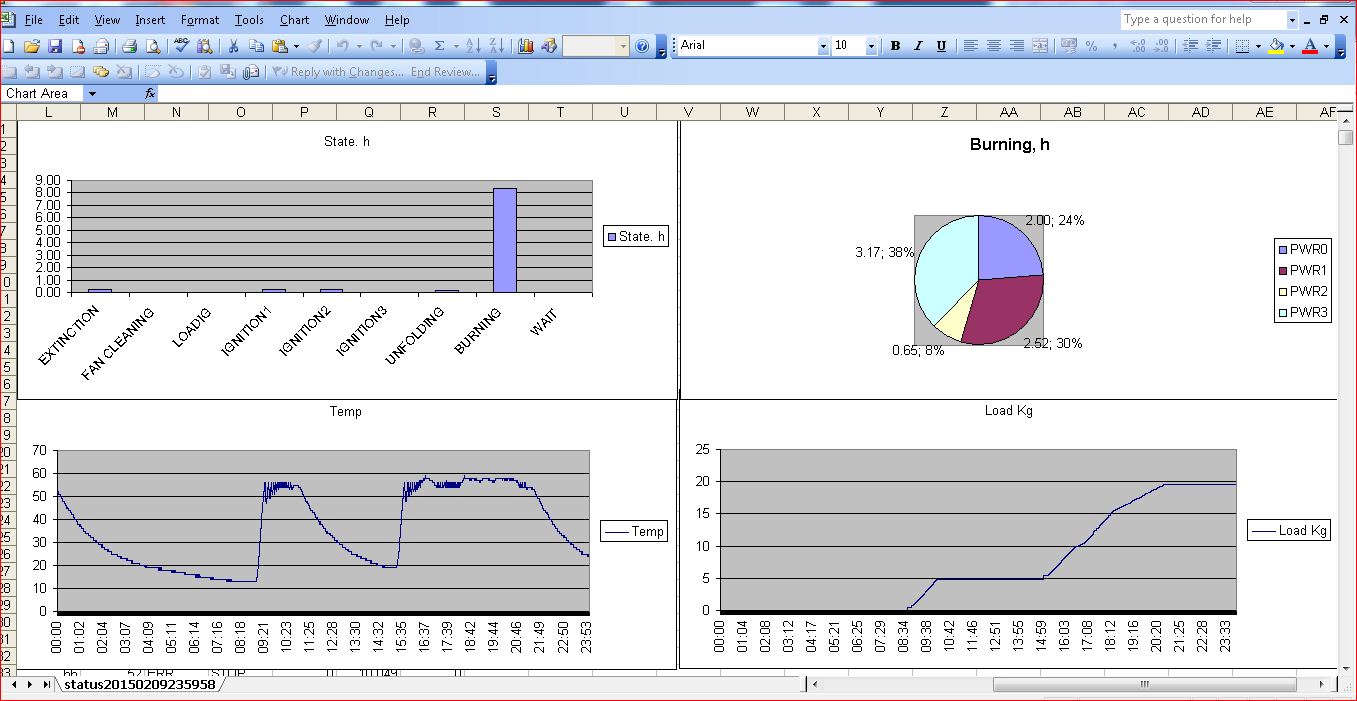Toggle Bold formatting
The image size is (1357, 701).
pyautogui.click(x=895, y=46)
